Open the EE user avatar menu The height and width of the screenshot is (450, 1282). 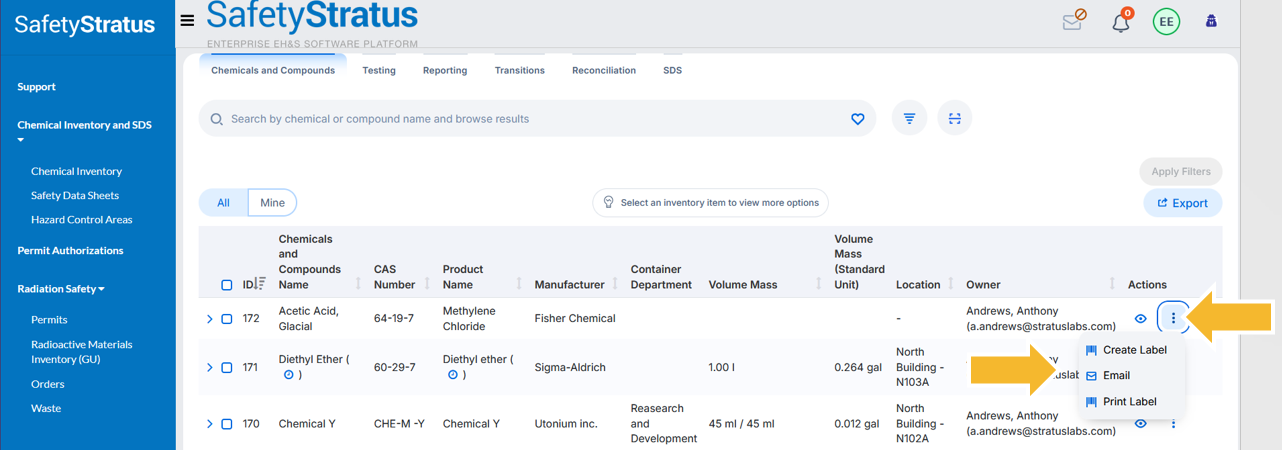[1166, 21]
